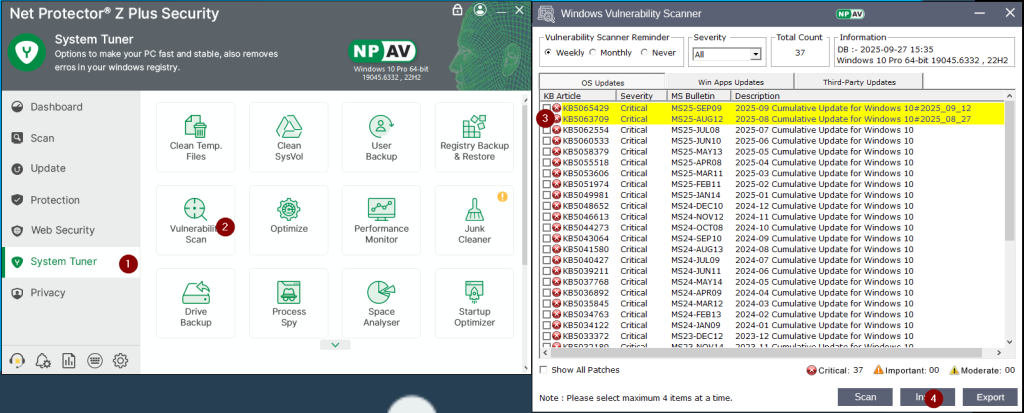Viewport: 1024px width, 413px height.
Task: Open the Process Spy tool
Action: point(288,304)
